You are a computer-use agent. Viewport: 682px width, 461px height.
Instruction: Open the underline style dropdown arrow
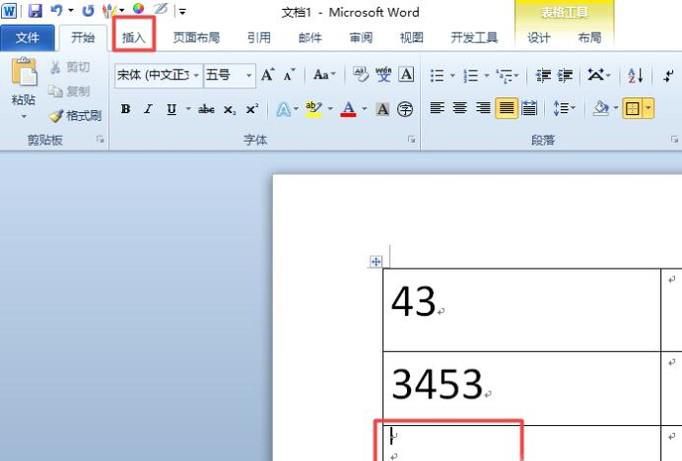coord(188,109)
